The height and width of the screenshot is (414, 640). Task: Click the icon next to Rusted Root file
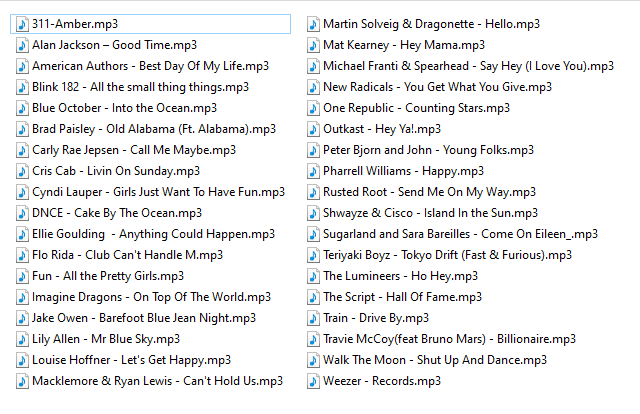(x=313, y=192)
